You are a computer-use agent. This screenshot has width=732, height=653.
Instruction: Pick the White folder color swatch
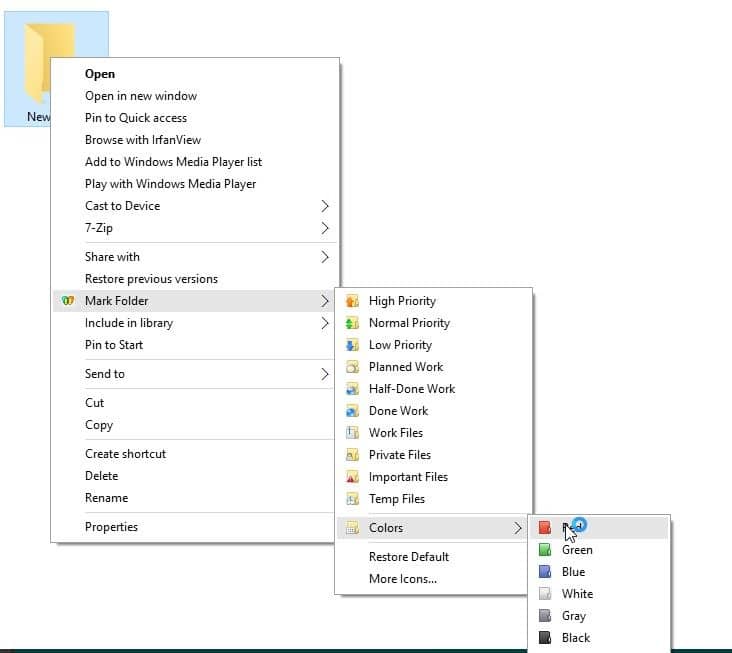tap(545, 594)
